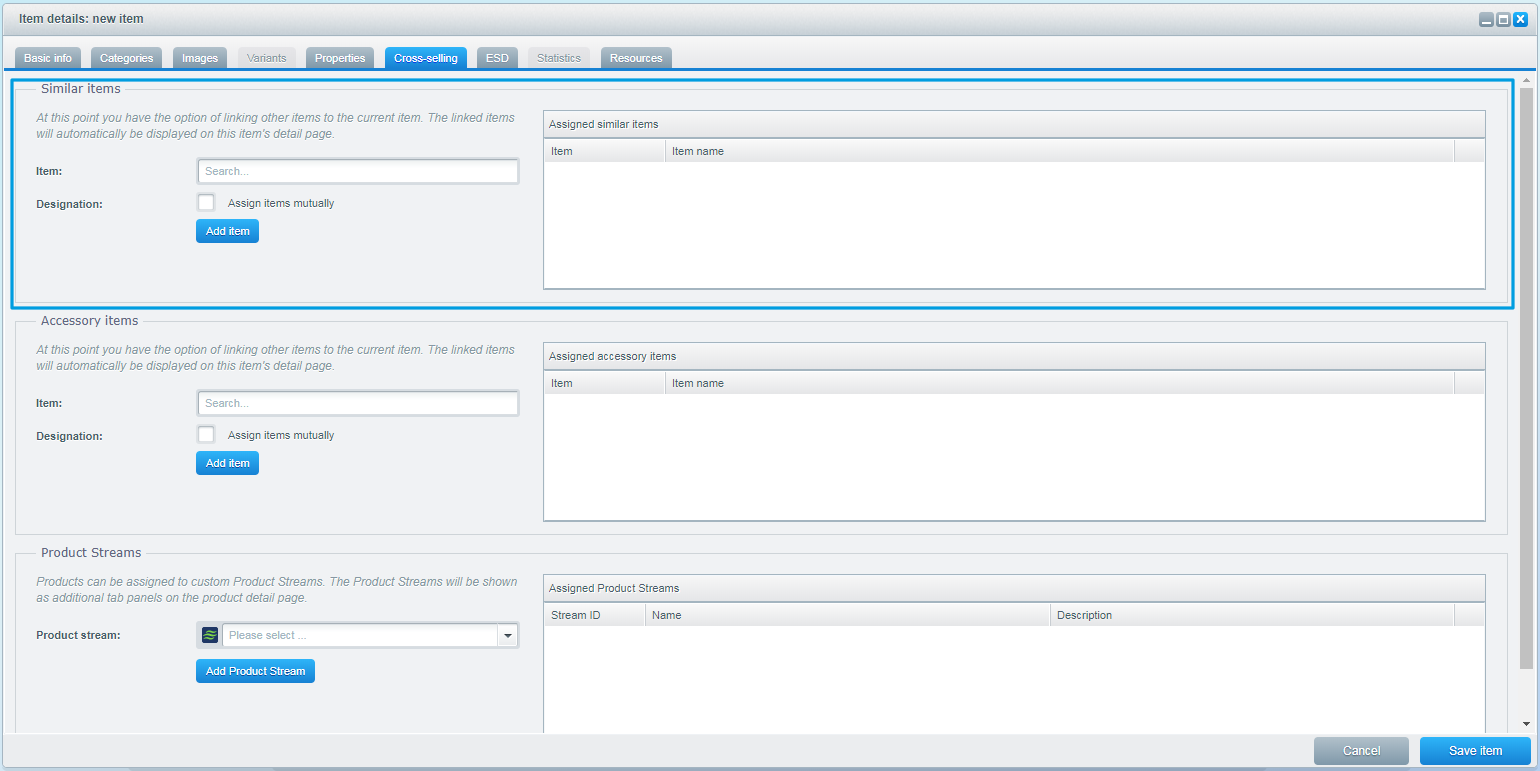The image size is (1540, 771).
Task: Click the Product Streams section heading
Action: (91, 552)
